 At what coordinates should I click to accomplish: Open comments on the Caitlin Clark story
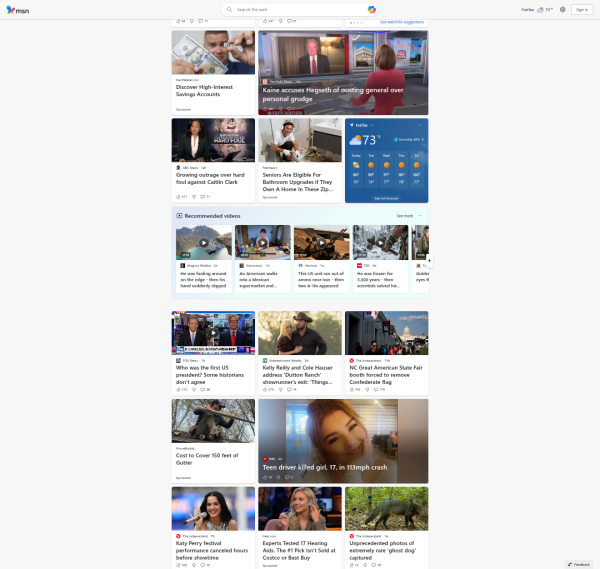[205, 197]
